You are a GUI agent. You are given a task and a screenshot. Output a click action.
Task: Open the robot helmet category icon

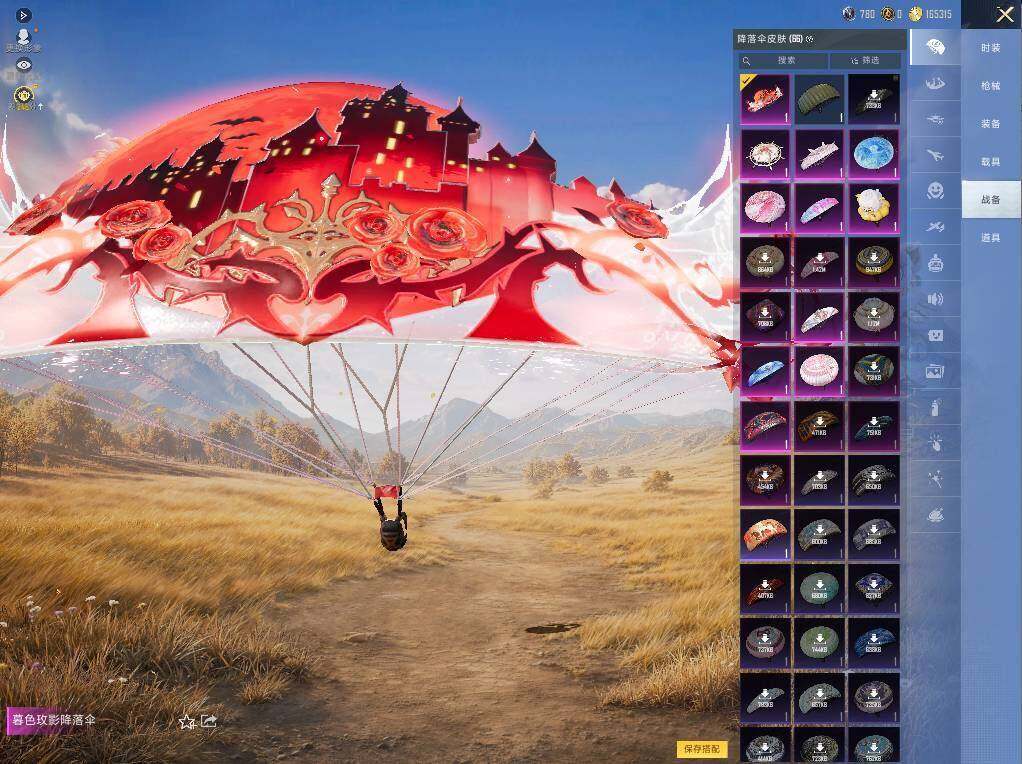pyautogui.click(x=935, y=263)
